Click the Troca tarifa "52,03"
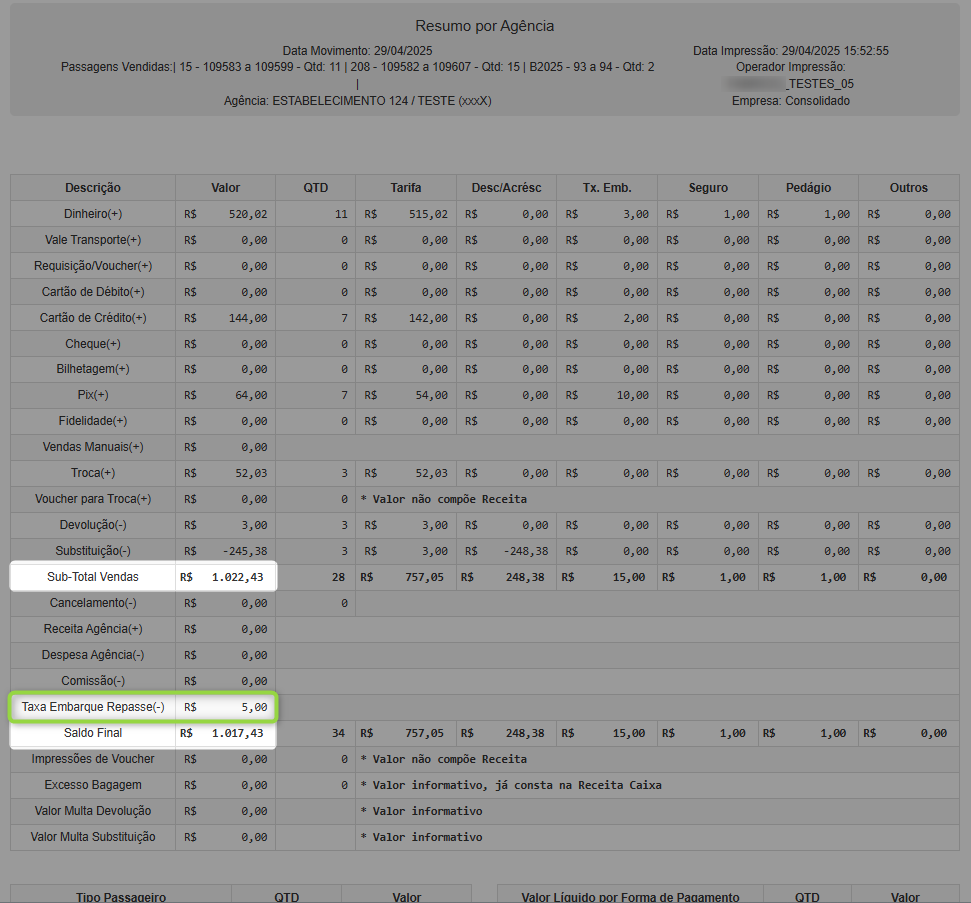This screenshot has width=971, height=903. click(431, 473)
